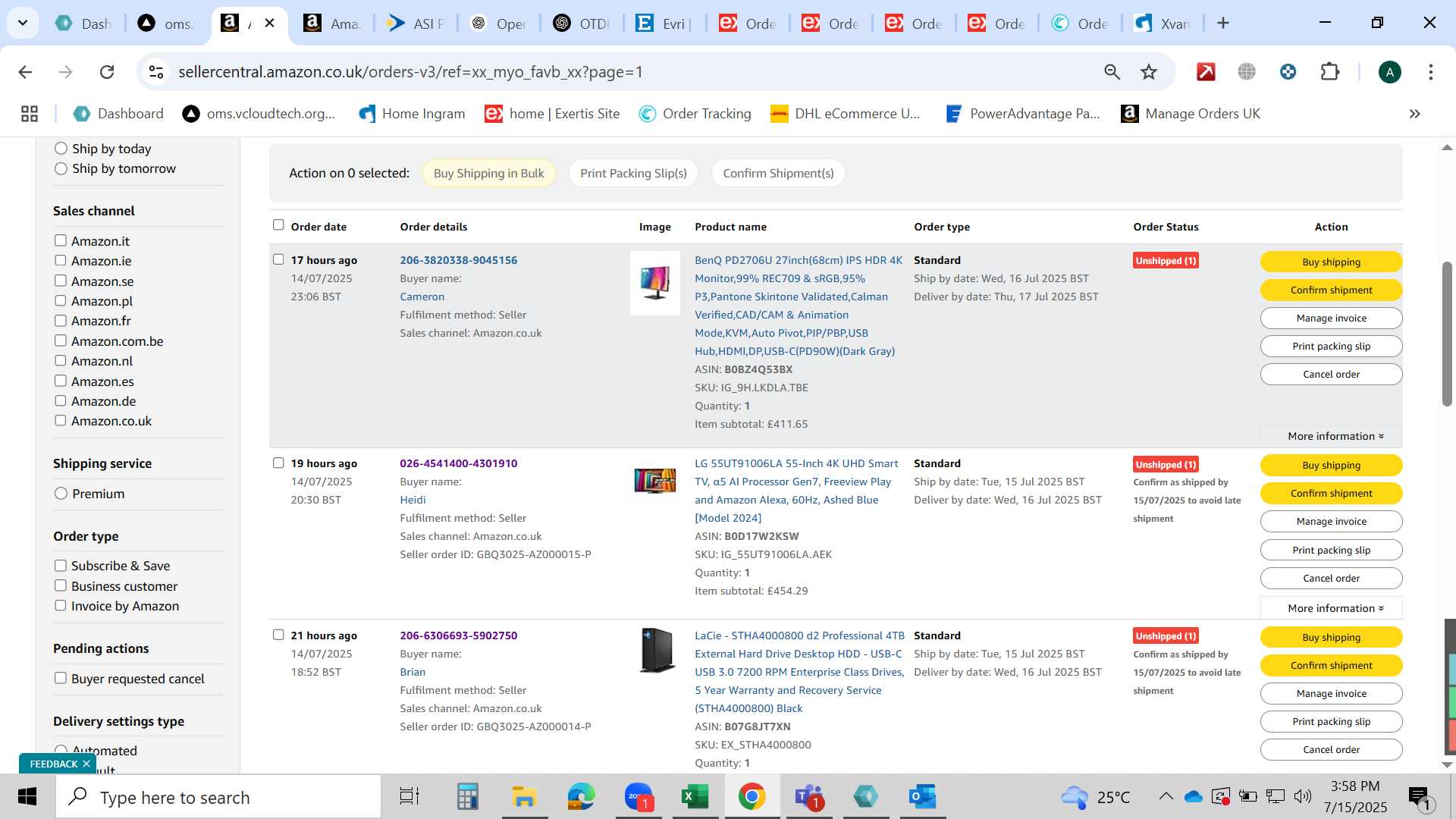
Task: Open buyer Cameron profile link
Action: click(422, 297)
